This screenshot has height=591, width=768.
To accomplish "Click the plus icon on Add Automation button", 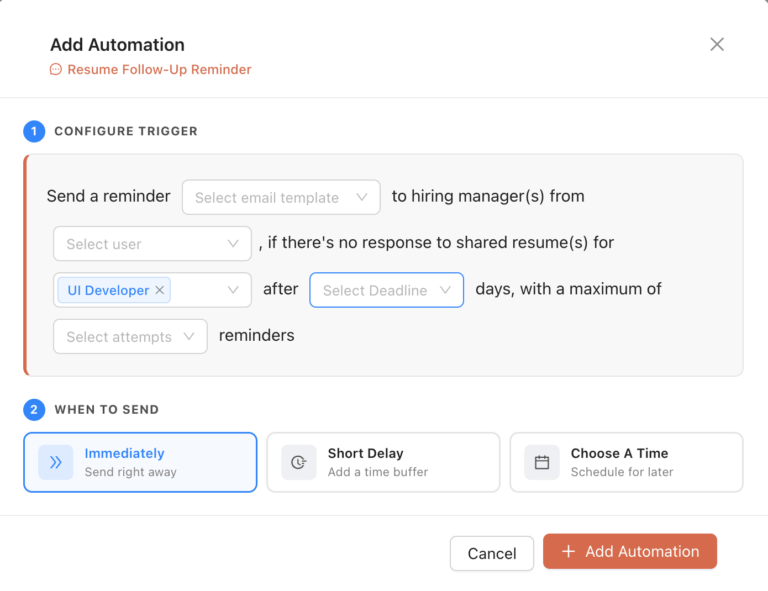I will tap(568, 551).
